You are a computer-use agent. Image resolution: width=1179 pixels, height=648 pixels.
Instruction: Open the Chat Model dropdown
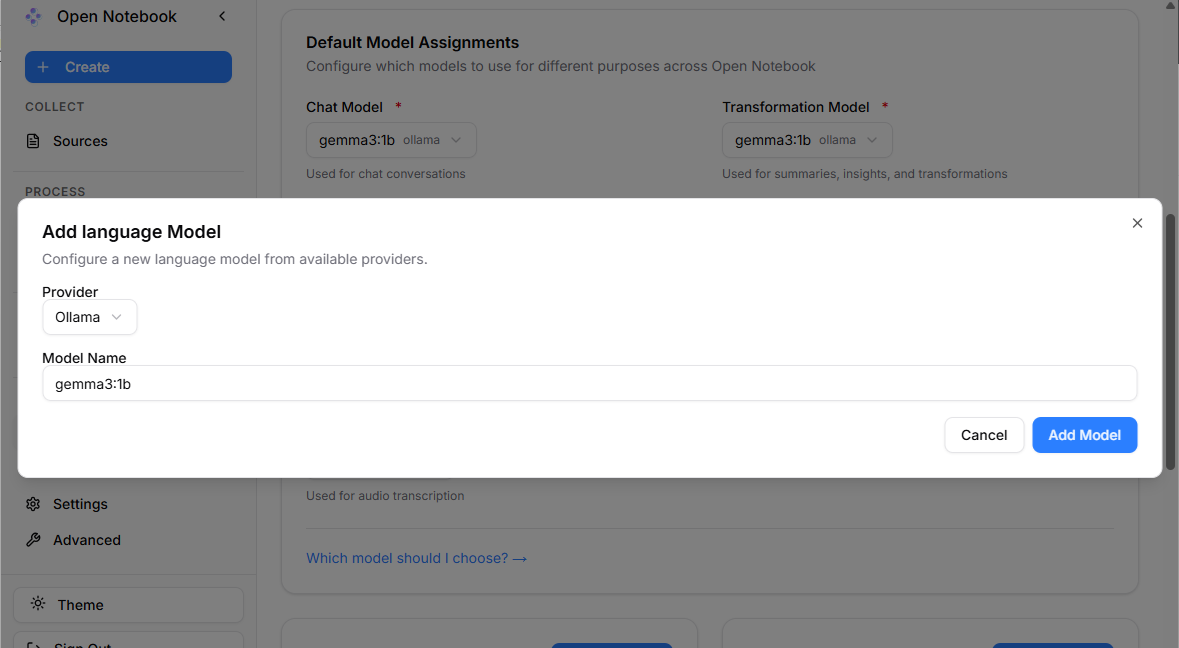390,139
